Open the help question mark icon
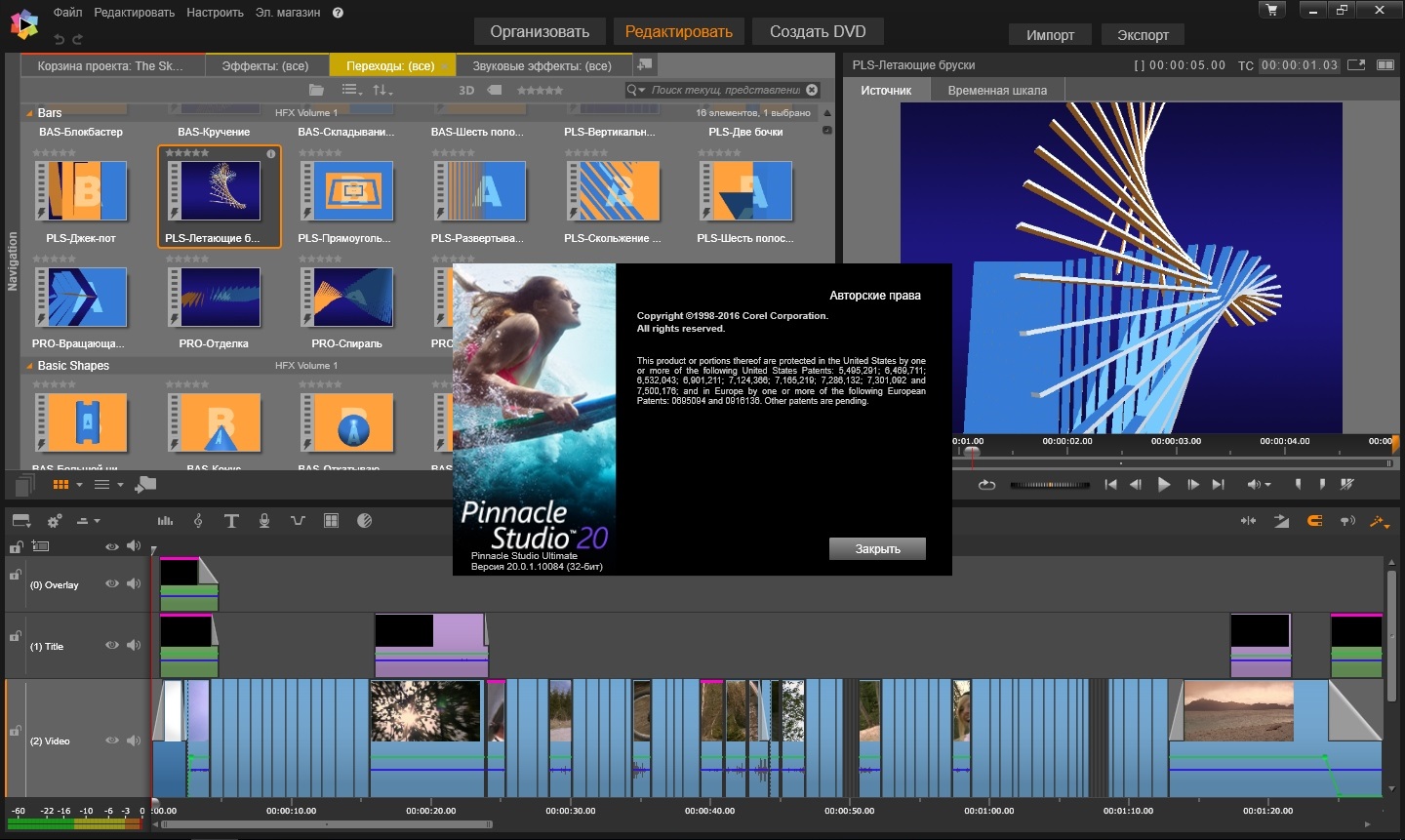This screenshot has height=840, width=1405. [338, 13]
